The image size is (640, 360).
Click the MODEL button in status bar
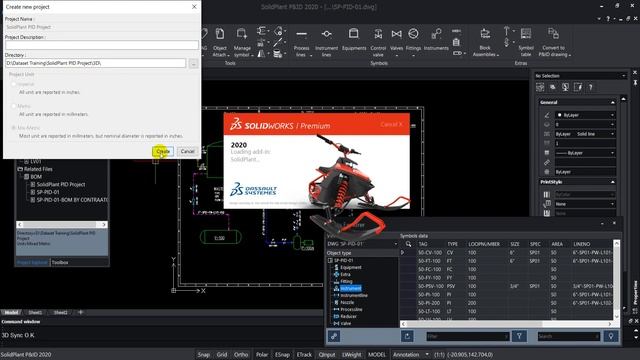[377, 355]
